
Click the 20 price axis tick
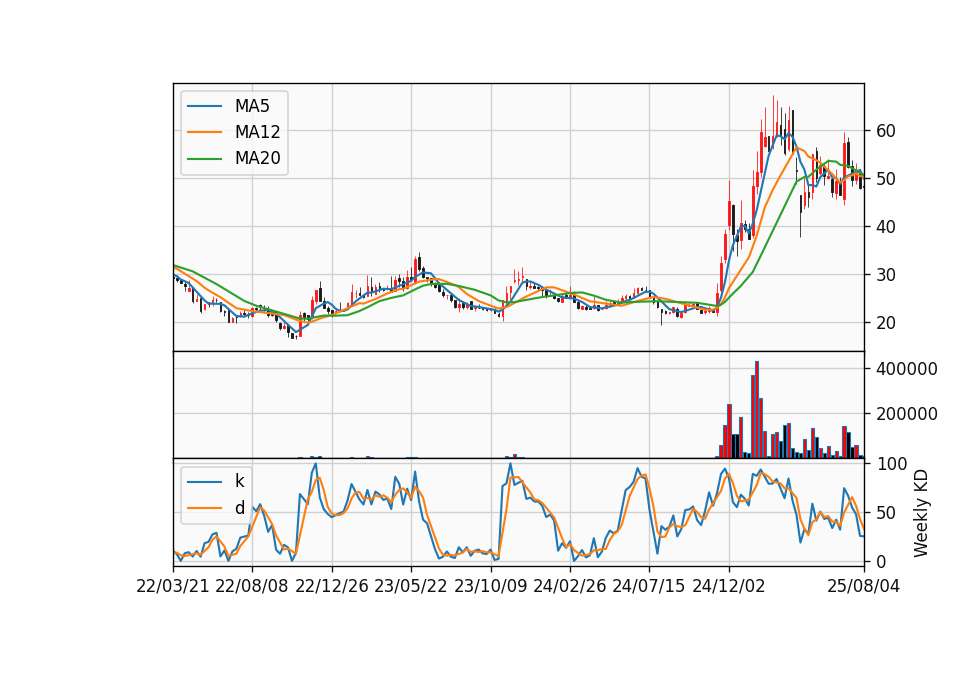885,323
